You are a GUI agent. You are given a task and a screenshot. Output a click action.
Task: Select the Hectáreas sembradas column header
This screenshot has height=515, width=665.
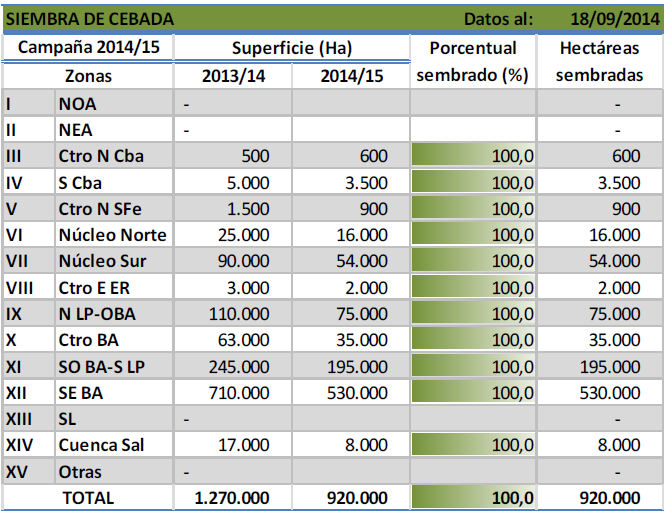[599, 61]
